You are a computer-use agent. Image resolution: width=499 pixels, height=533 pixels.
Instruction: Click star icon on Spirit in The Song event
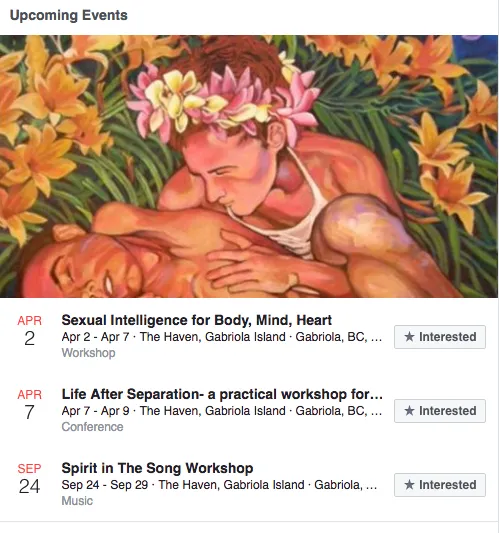(409, 485)
